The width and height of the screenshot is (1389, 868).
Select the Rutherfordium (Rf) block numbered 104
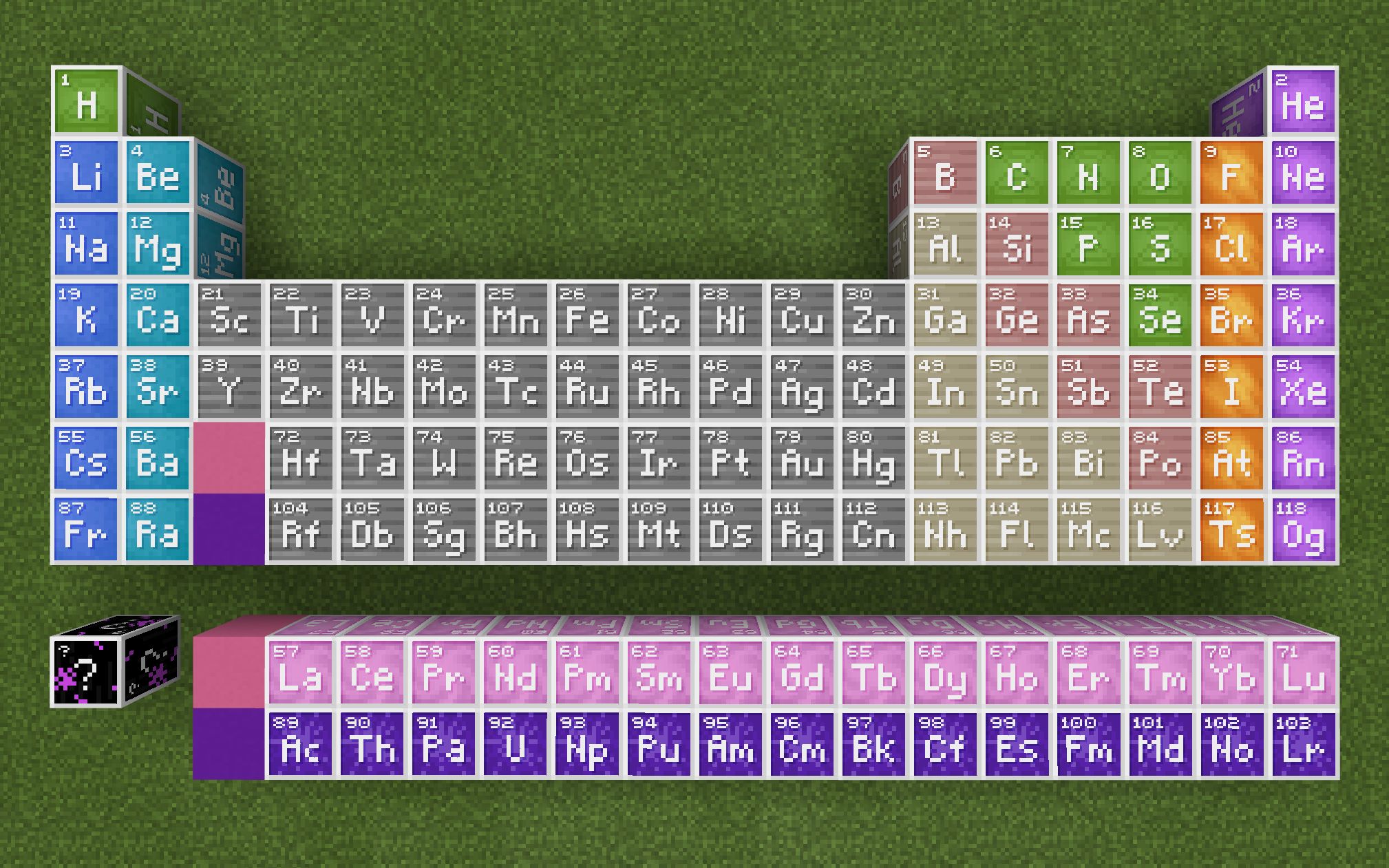301,530
